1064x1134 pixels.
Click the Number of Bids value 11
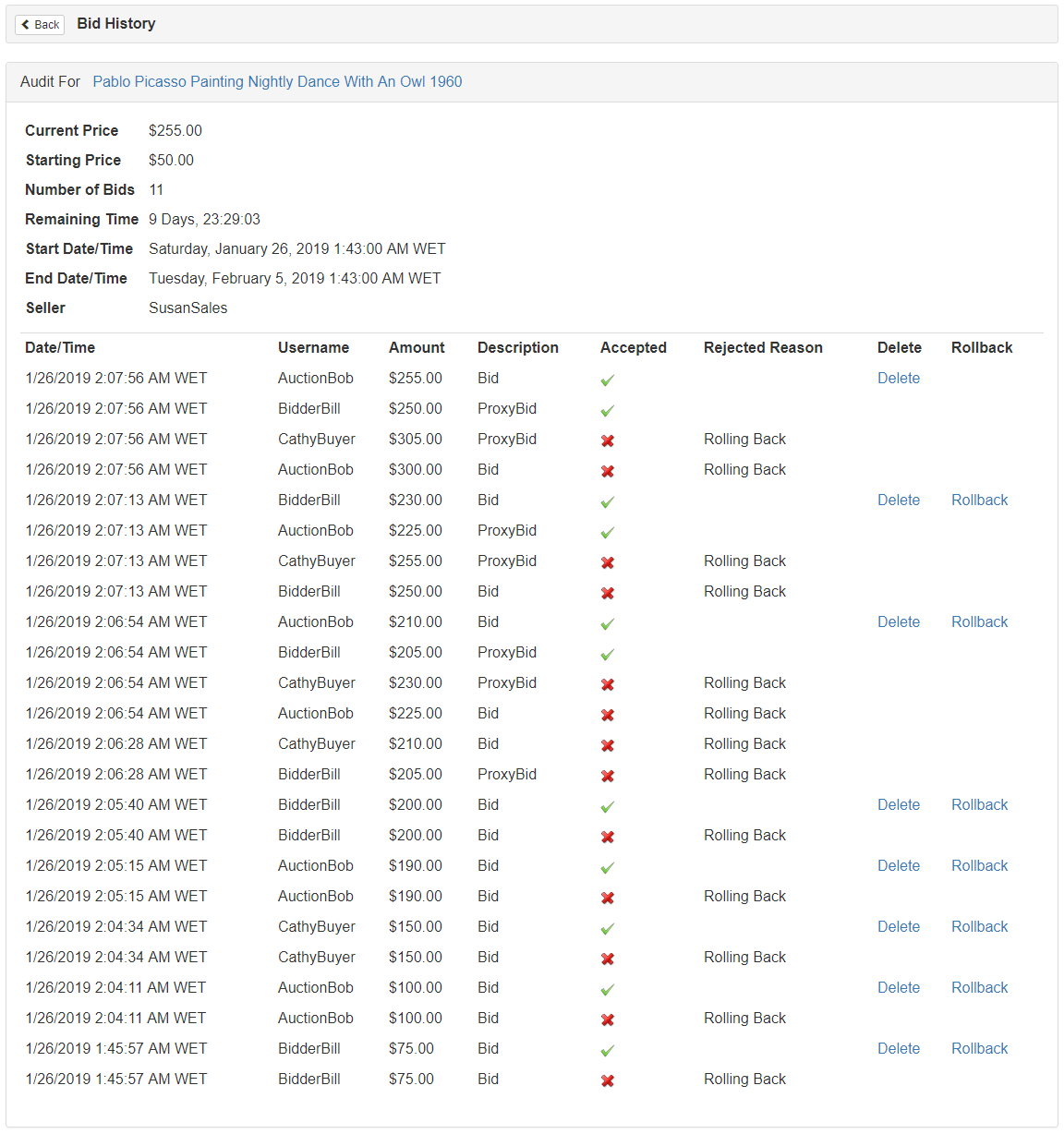pyautogui.click(x=156, y=189)
